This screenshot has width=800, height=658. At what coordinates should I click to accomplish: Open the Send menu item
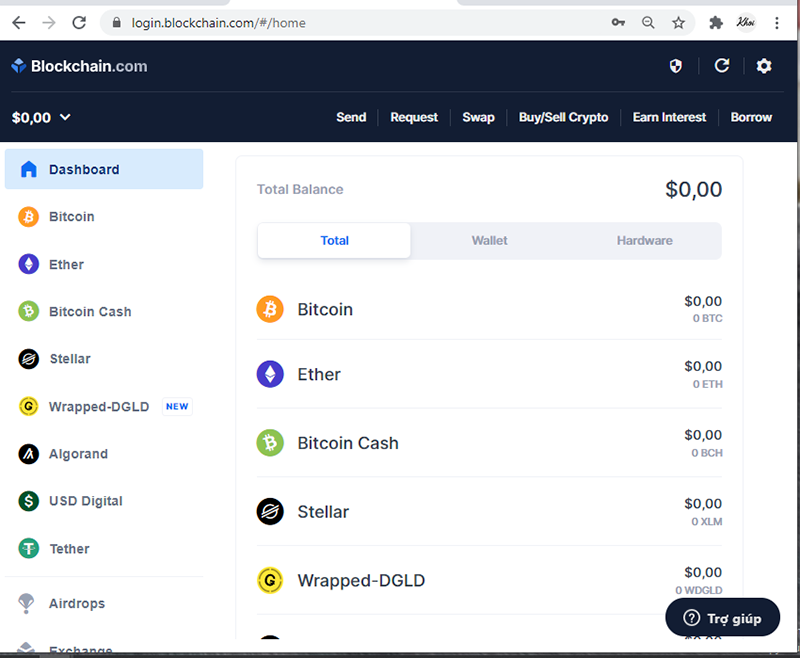coord(351,117)
